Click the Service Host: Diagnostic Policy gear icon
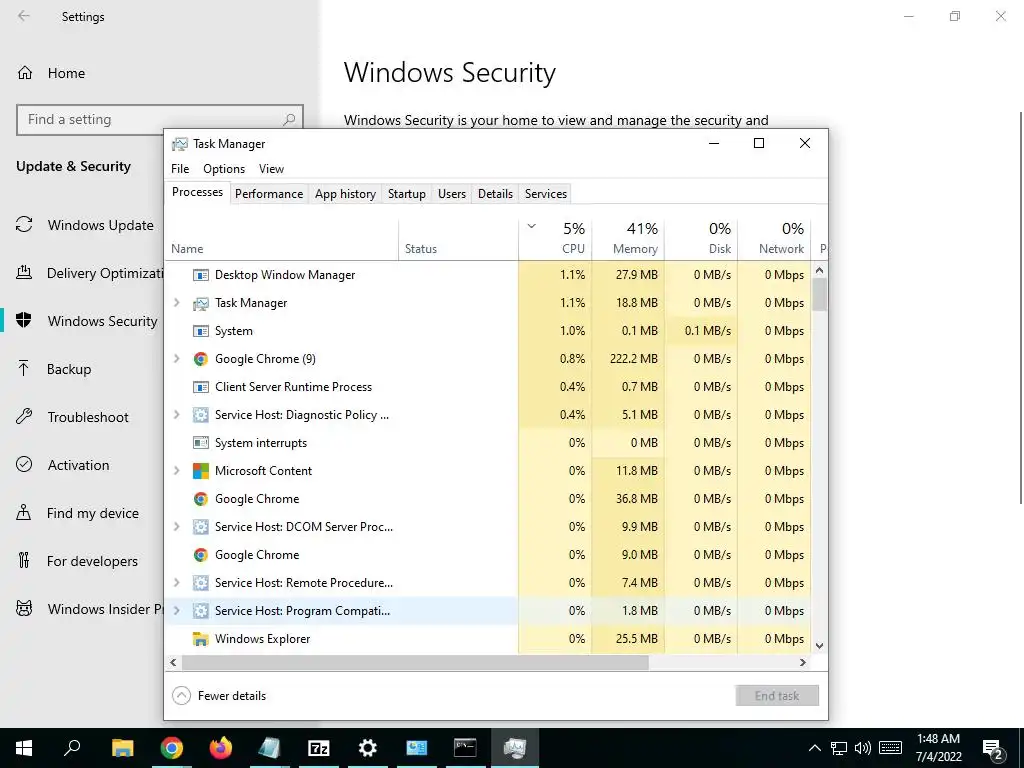1024x768 pixels. click(x=200, y=415)
